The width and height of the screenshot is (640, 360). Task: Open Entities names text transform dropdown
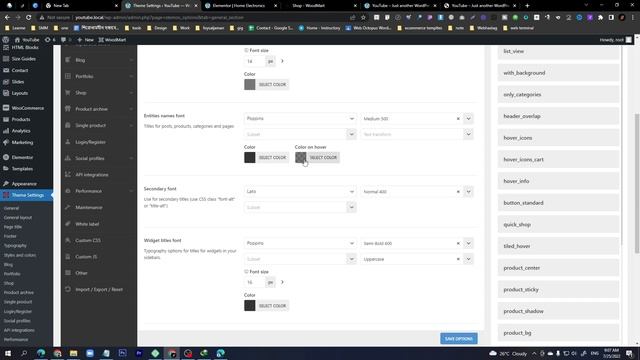tap(417, 134)
